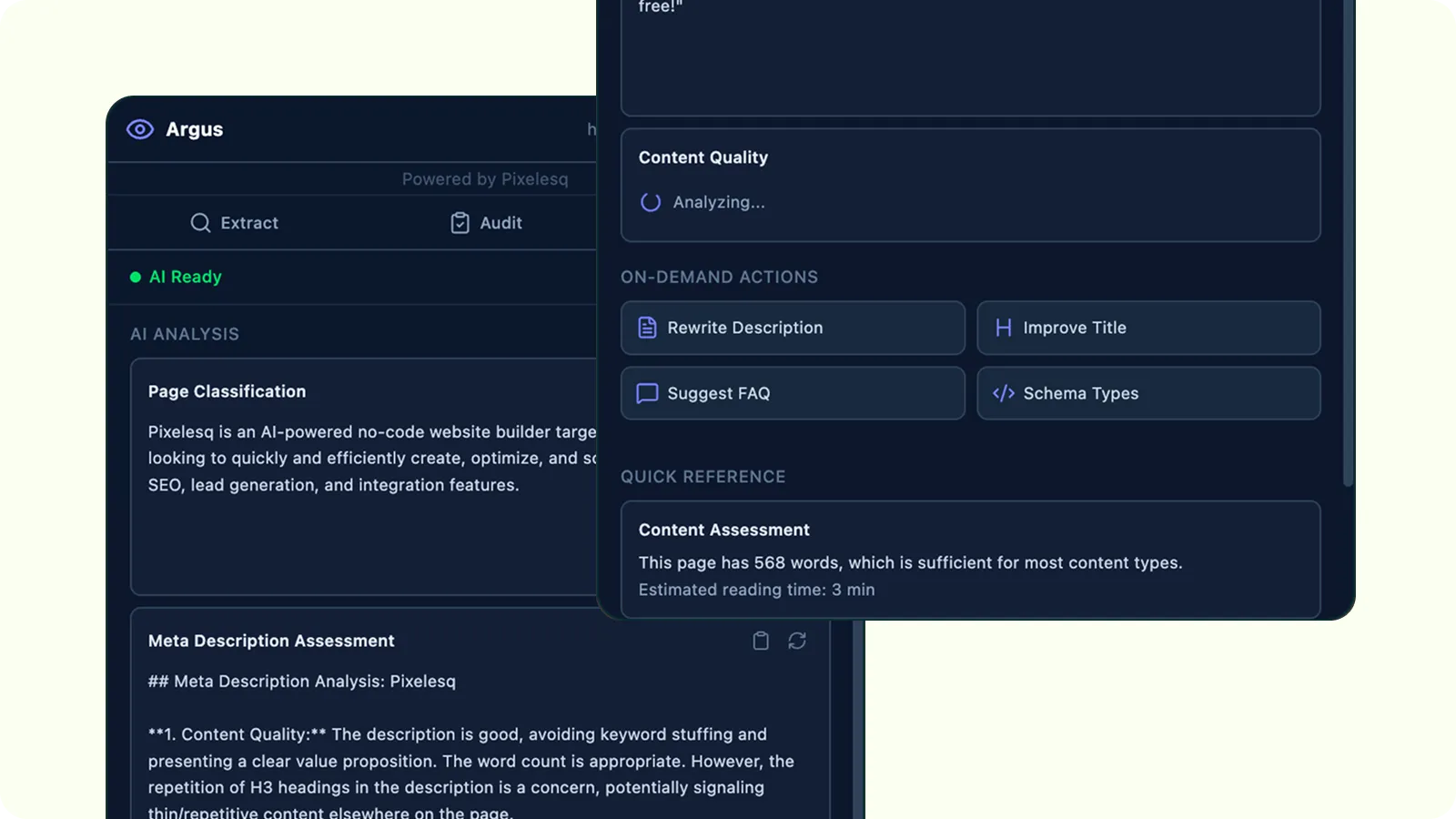Click the clipboard Audit icon

click(x=460, y=223)
